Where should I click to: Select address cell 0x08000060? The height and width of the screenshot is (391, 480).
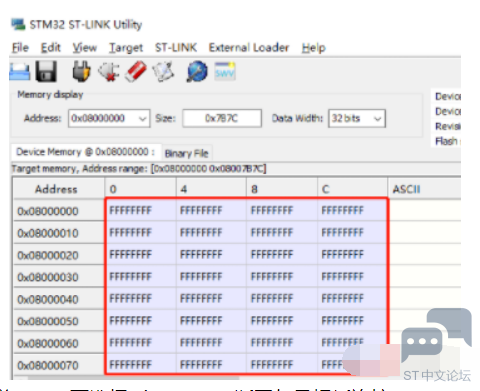click(59, 343)
